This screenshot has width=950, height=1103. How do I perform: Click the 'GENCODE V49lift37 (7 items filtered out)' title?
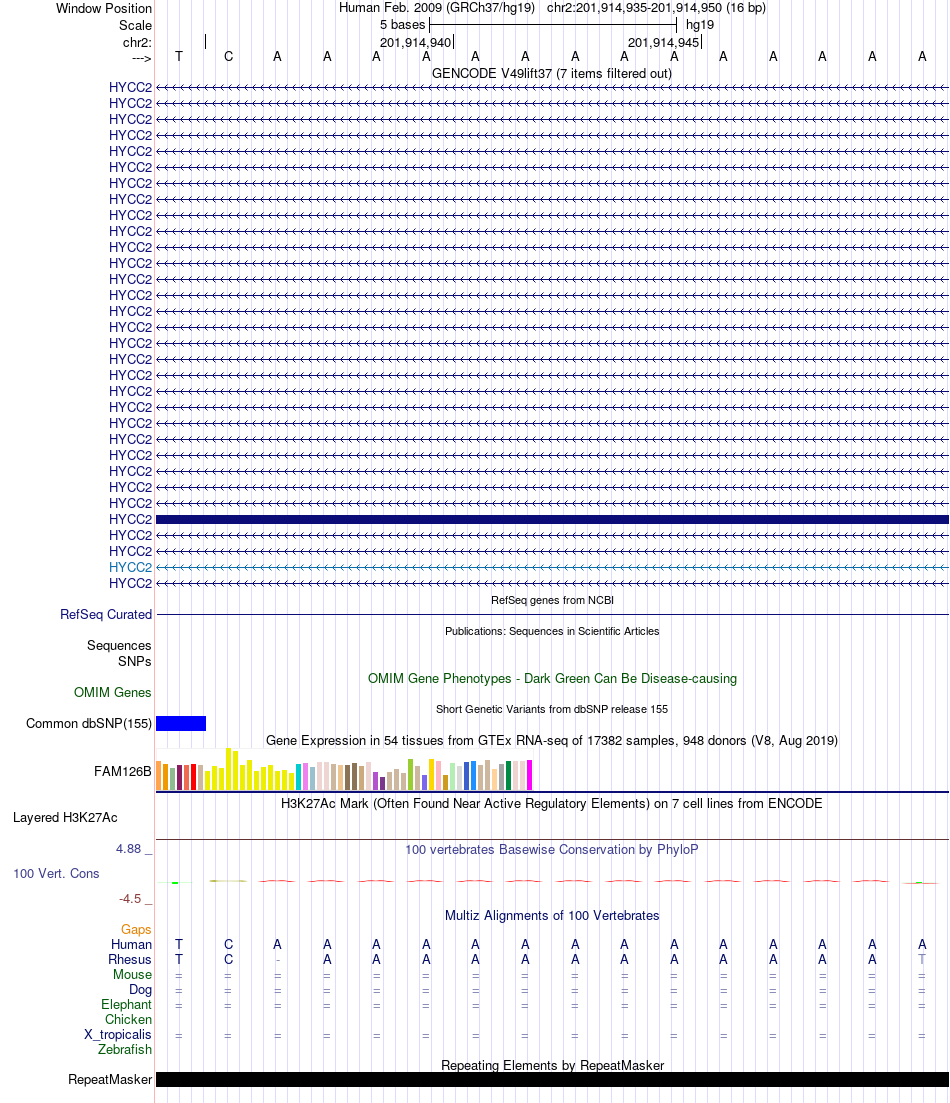tap(552, 73)
